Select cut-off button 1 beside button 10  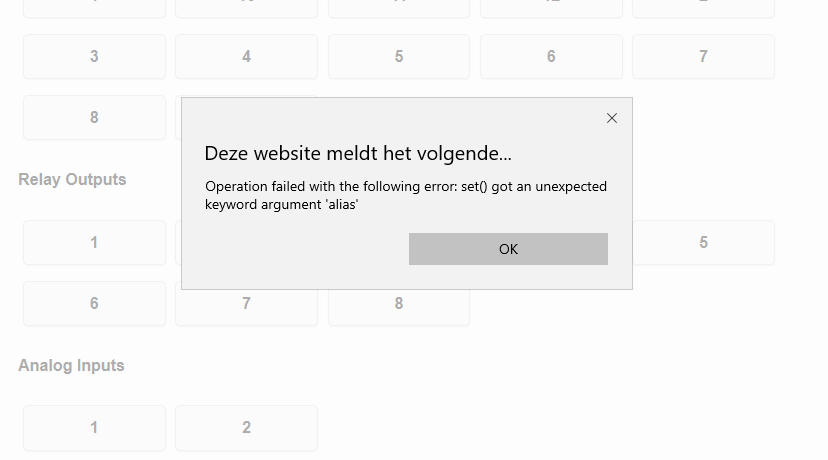click(94, 8)
